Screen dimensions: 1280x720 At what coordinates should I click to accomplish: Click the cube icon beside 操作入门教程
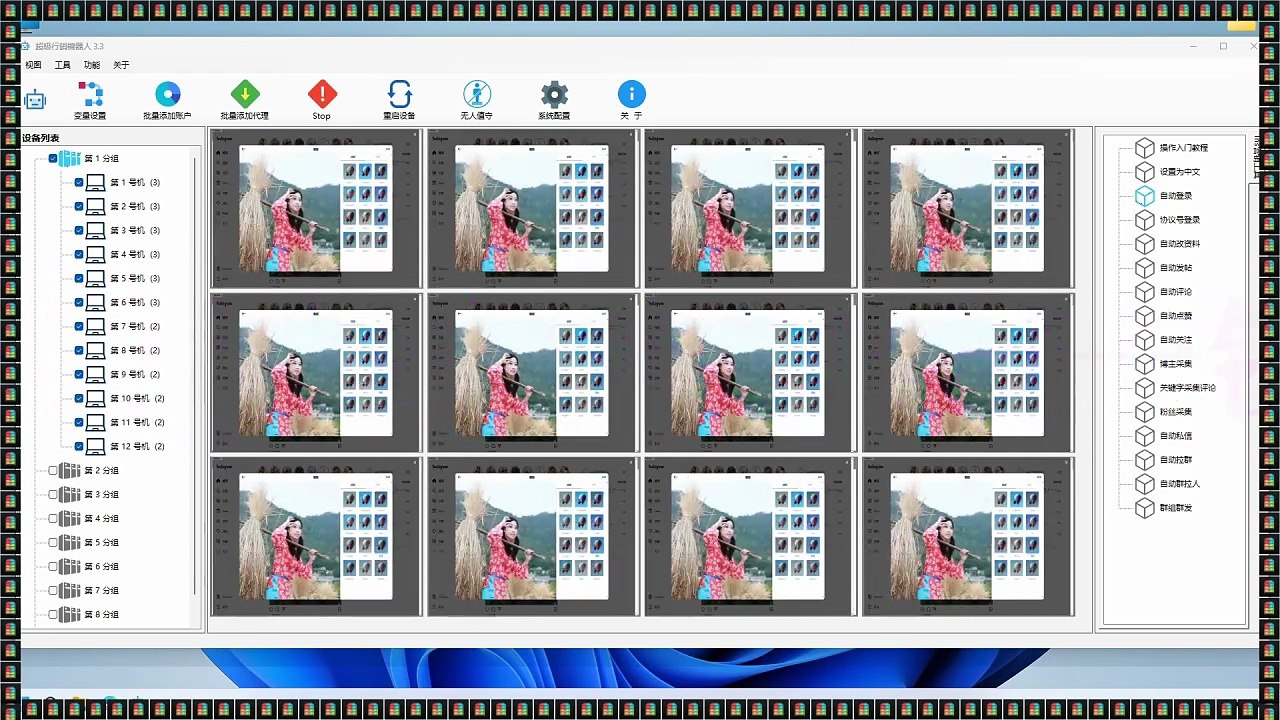[1144, 147]
